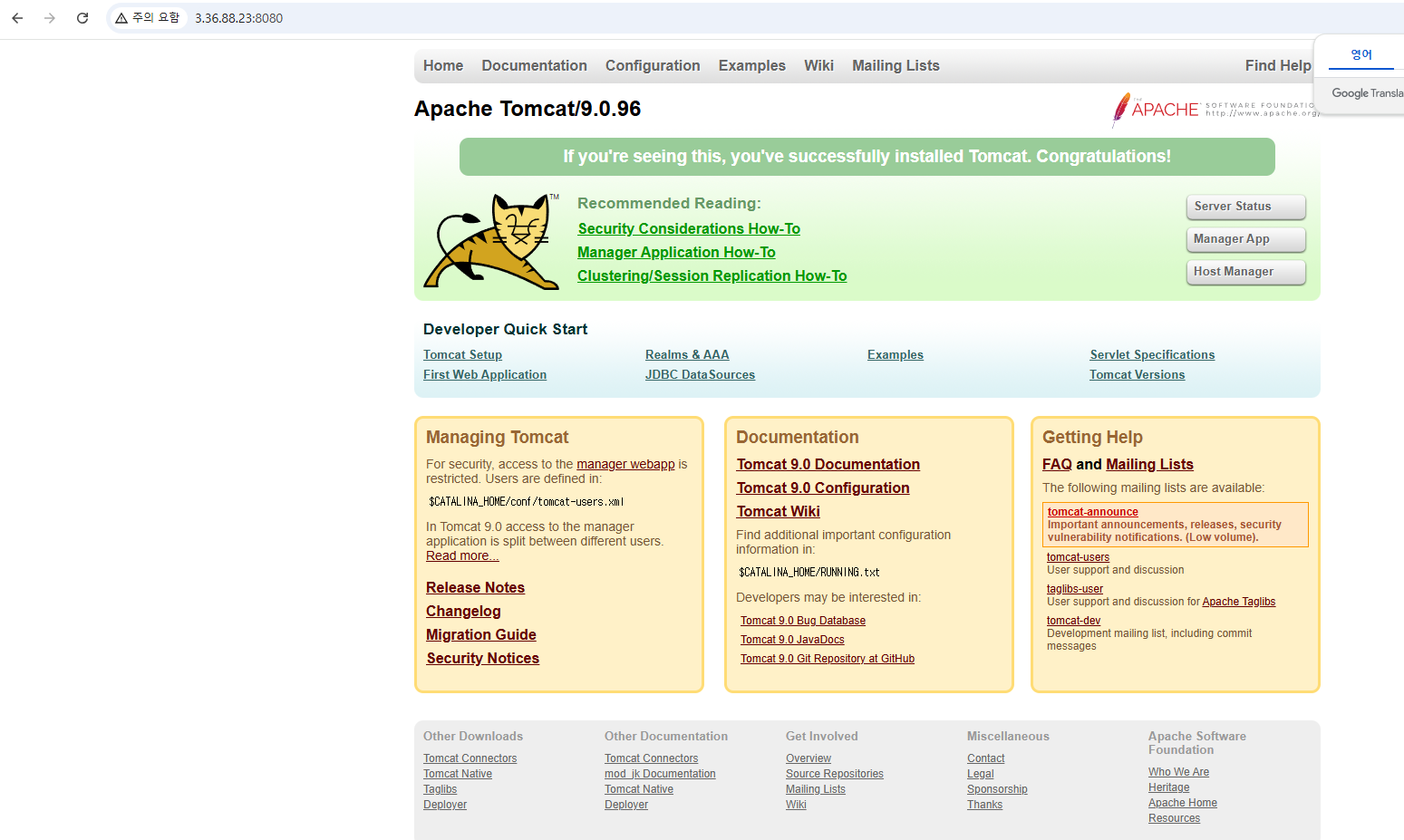The width and height of the screenshot is (1404, 840).
Task: Open the Tomcat Setup quick start link
Action: [x=462, y=354]
